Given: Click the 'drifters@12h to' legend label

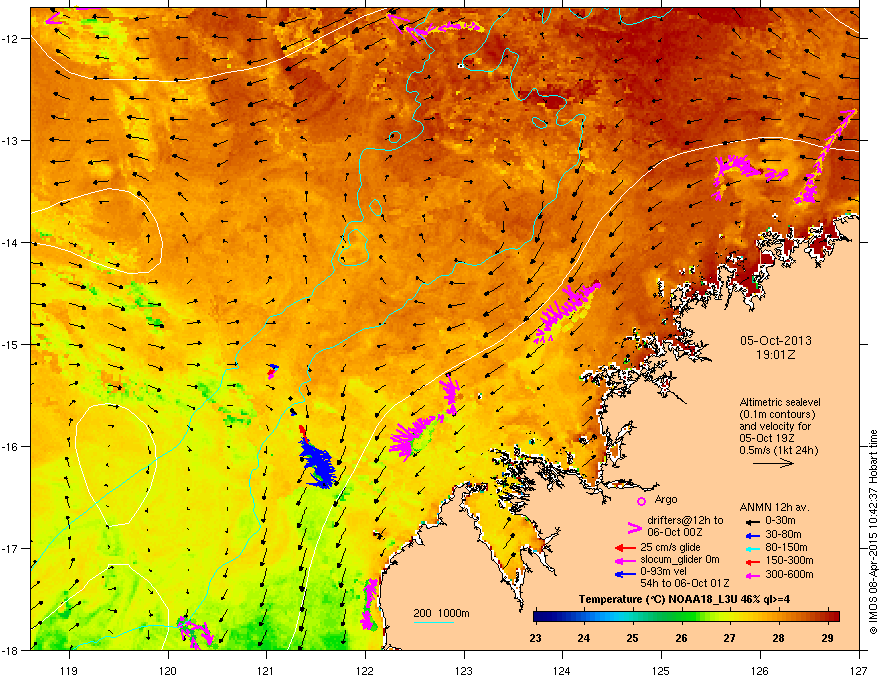Looking at the screenshot, I should coord(685,520).
